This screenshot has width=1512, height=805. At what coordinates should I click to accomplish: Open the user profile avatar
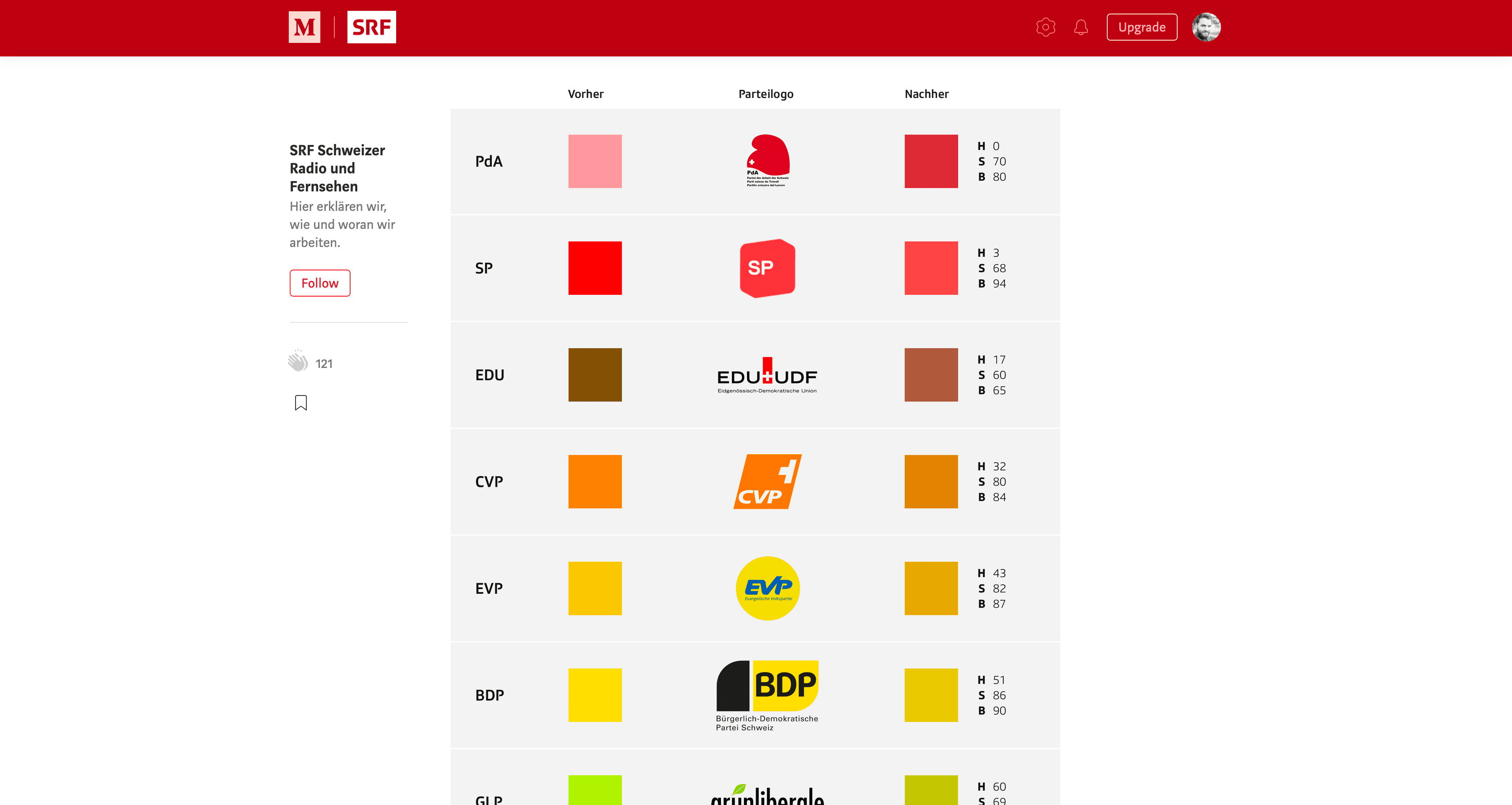(x=1206, y=27)
